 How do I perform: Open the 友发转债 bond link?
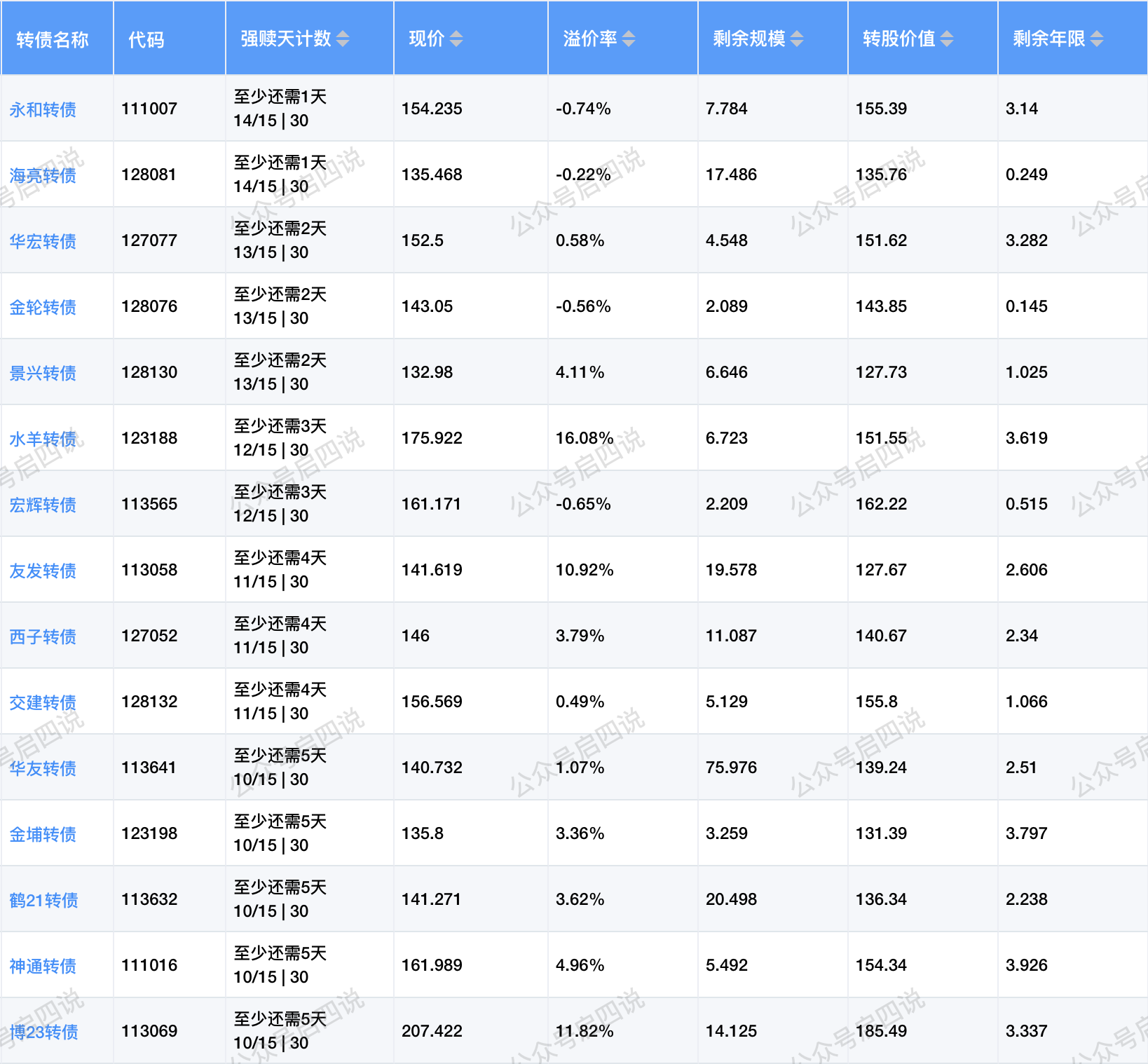click(43, 571)
